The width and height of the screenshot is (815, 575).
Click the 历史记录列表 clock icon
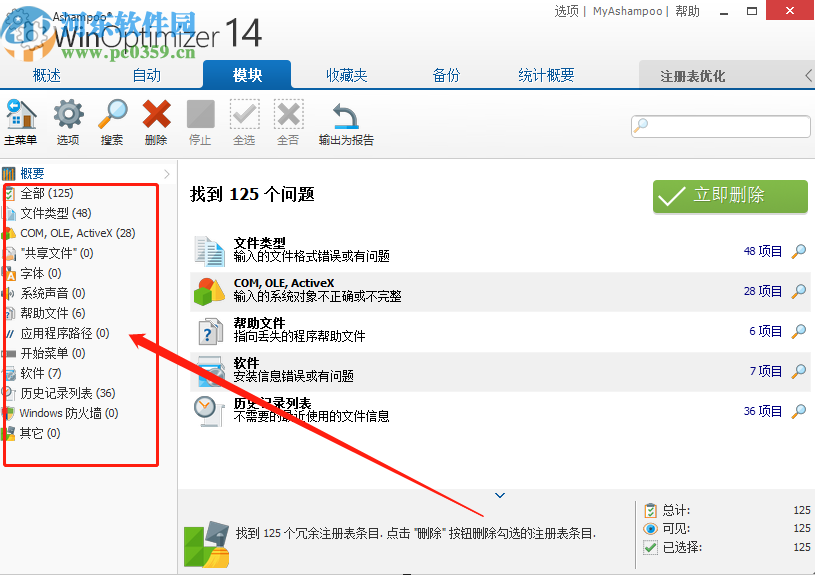(208, 411)
